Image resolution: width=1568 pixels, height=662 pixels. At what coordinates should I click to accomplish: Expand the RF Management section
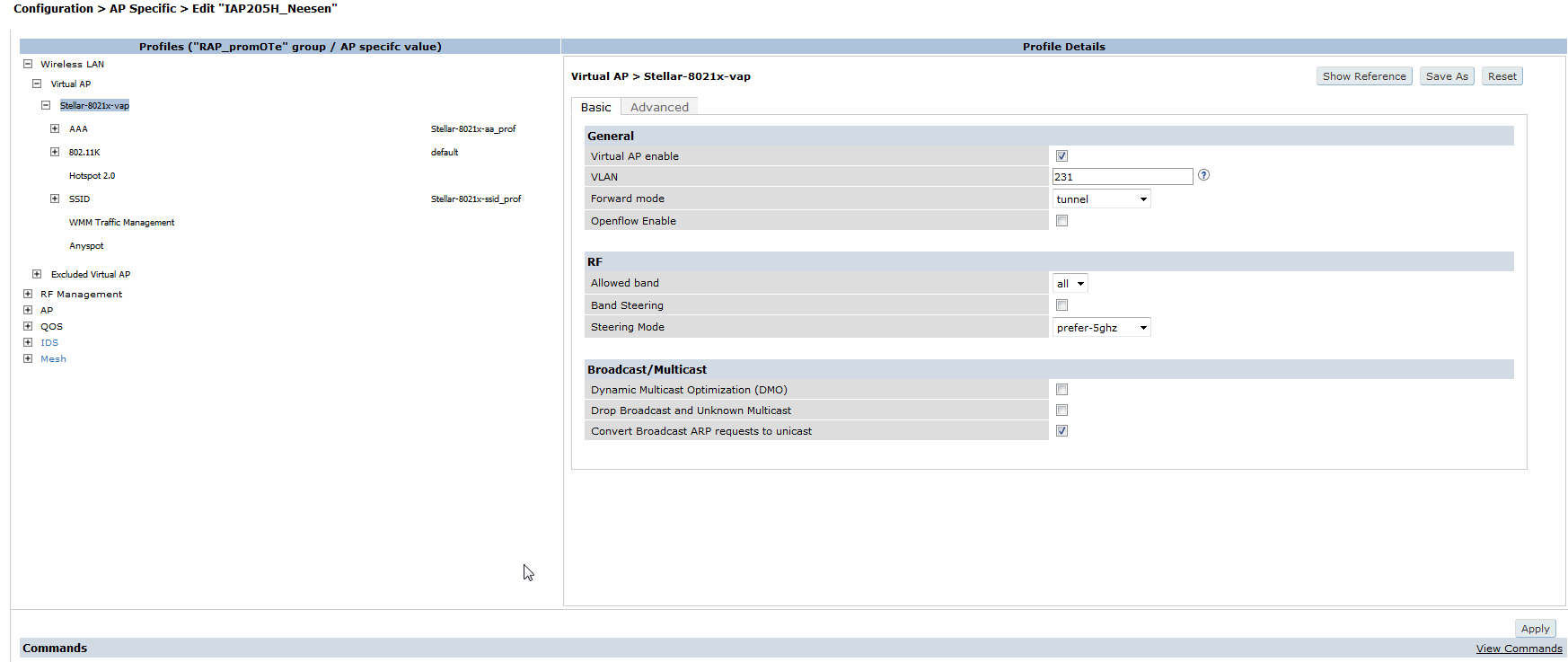tap(28, 294)
